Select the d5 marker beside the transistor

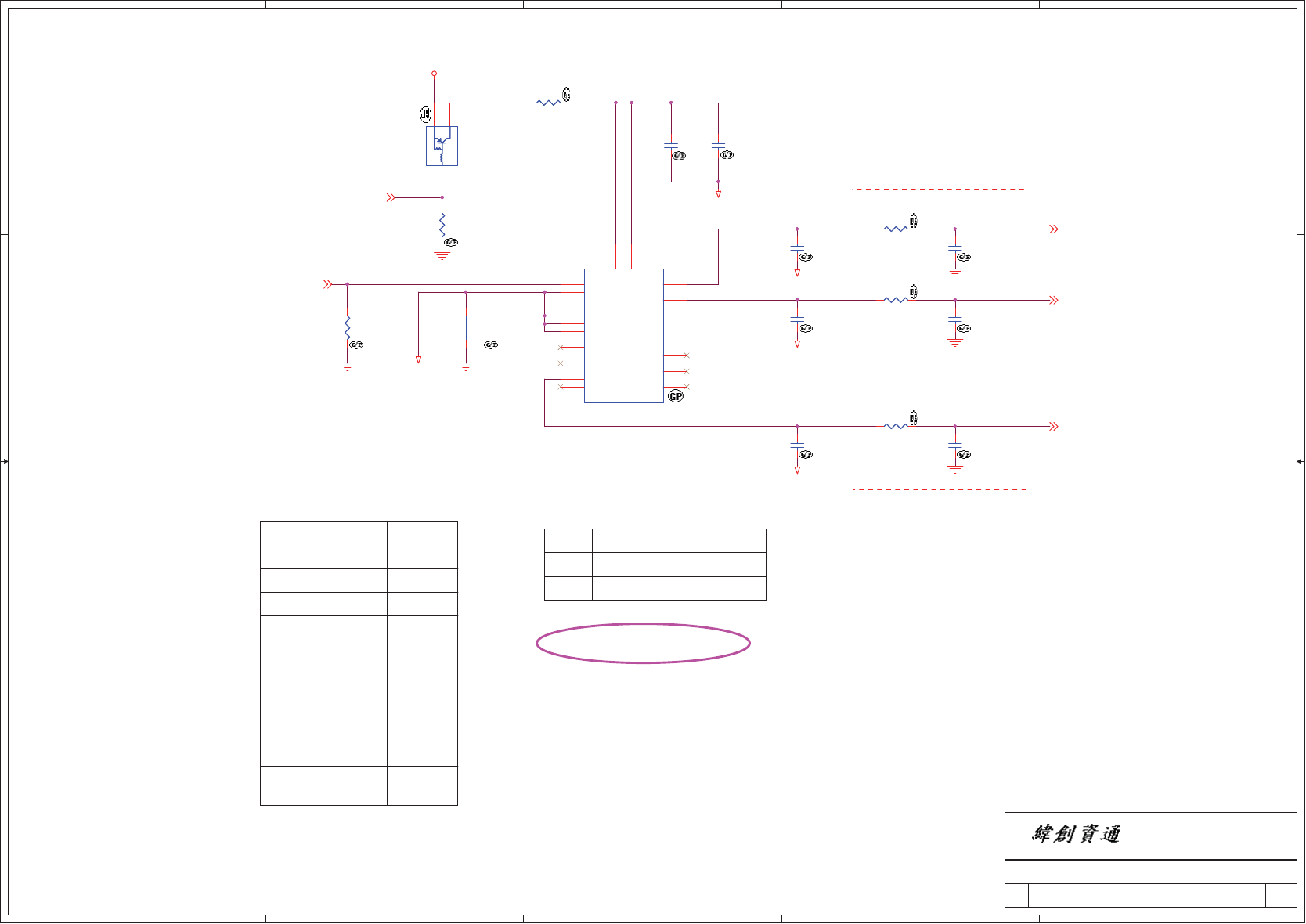(425, 114)
